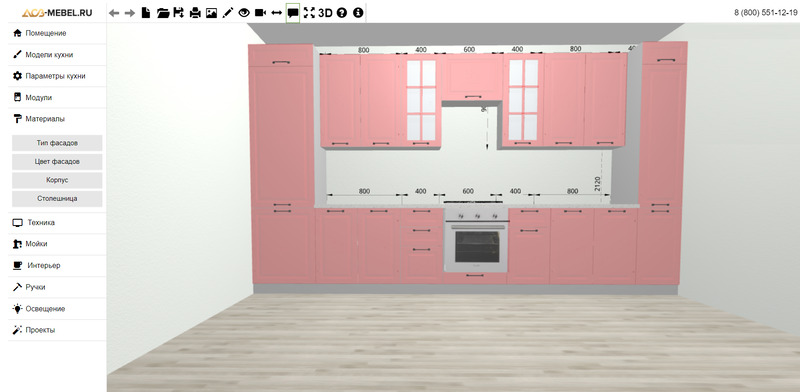The height and width of the screenshot is (392, 800).
Task: Create a new project with file icon
Action: click(x=146, y=13)
